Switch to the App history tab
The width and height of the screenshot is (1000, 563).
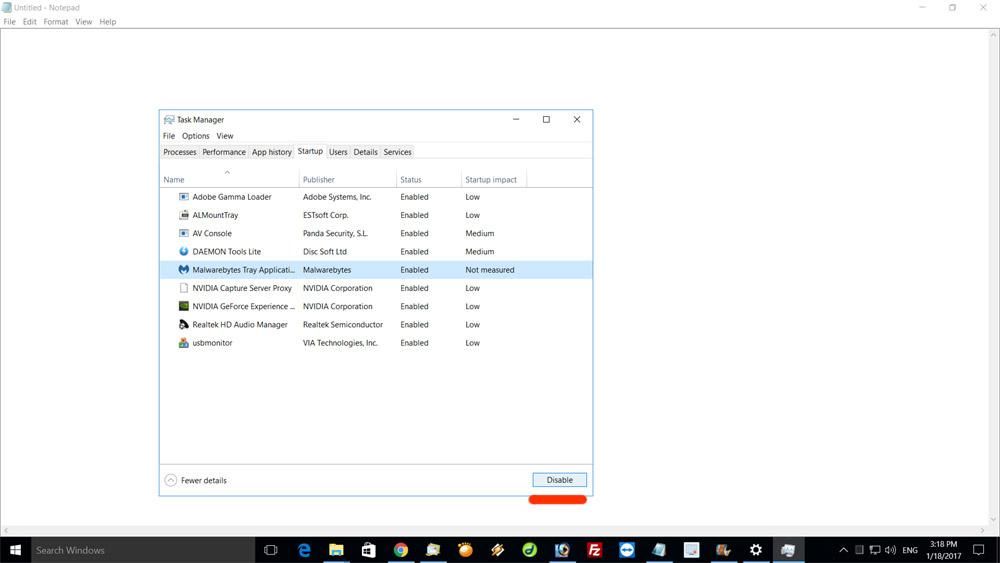(x=272, y=152)
